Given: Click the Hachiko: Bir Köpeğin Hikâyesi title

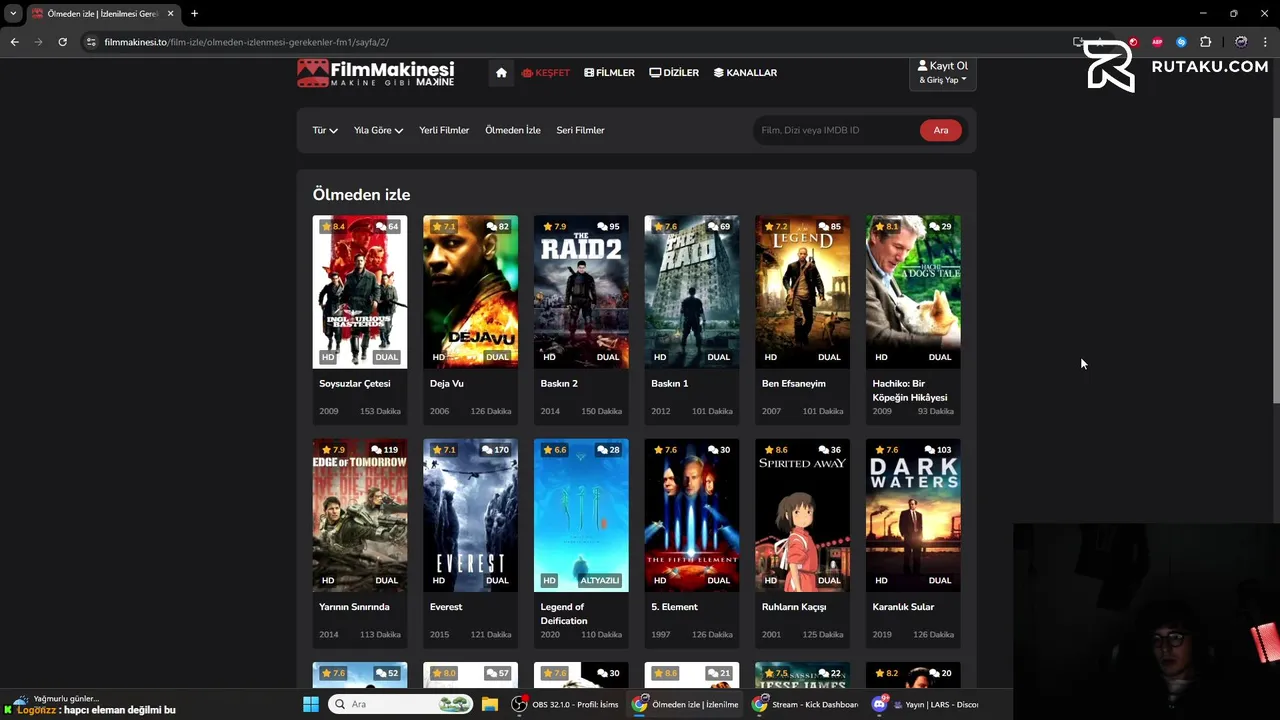Looking at the screenshot, I should pos(910,390).
